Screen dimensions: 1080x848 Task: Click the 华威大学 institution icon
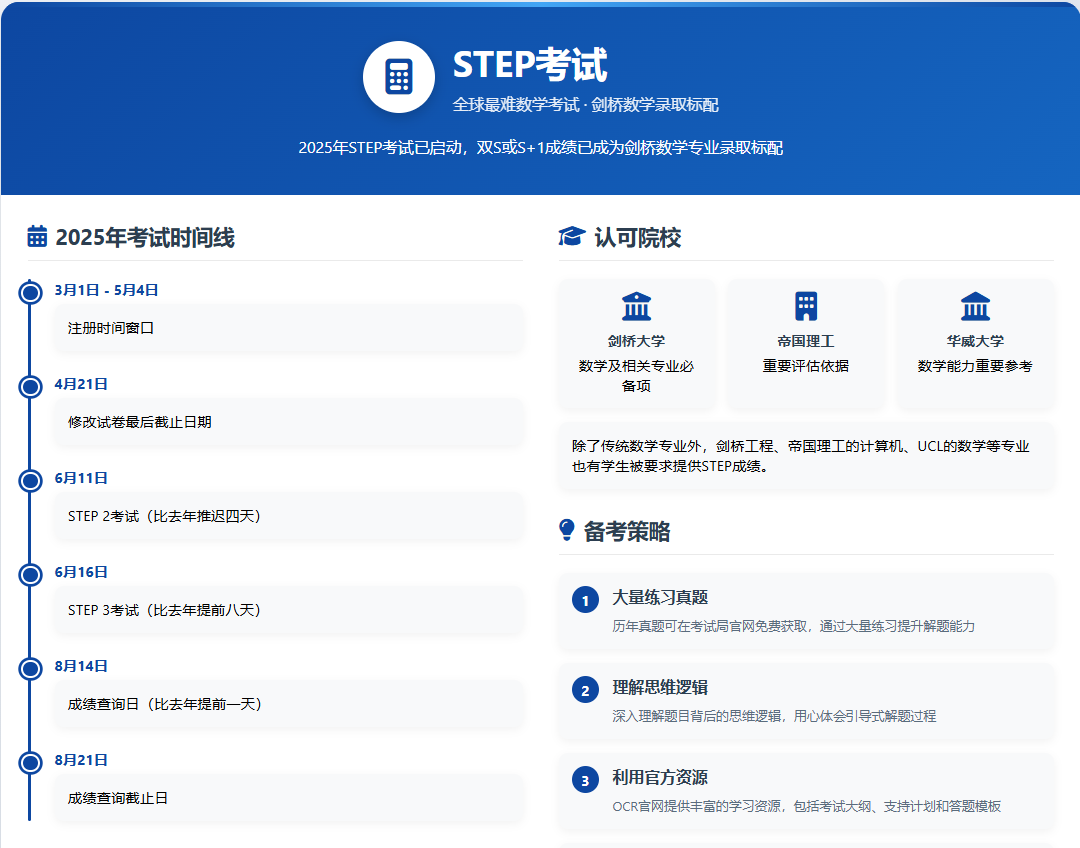[975, 306]
